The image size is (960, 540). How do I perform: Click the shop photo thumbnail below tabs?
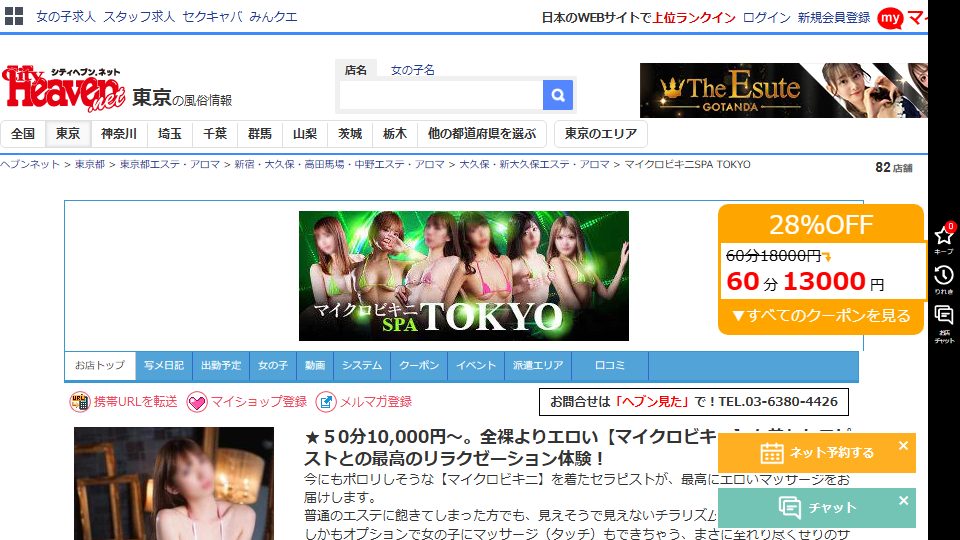(x=174, y=484)
